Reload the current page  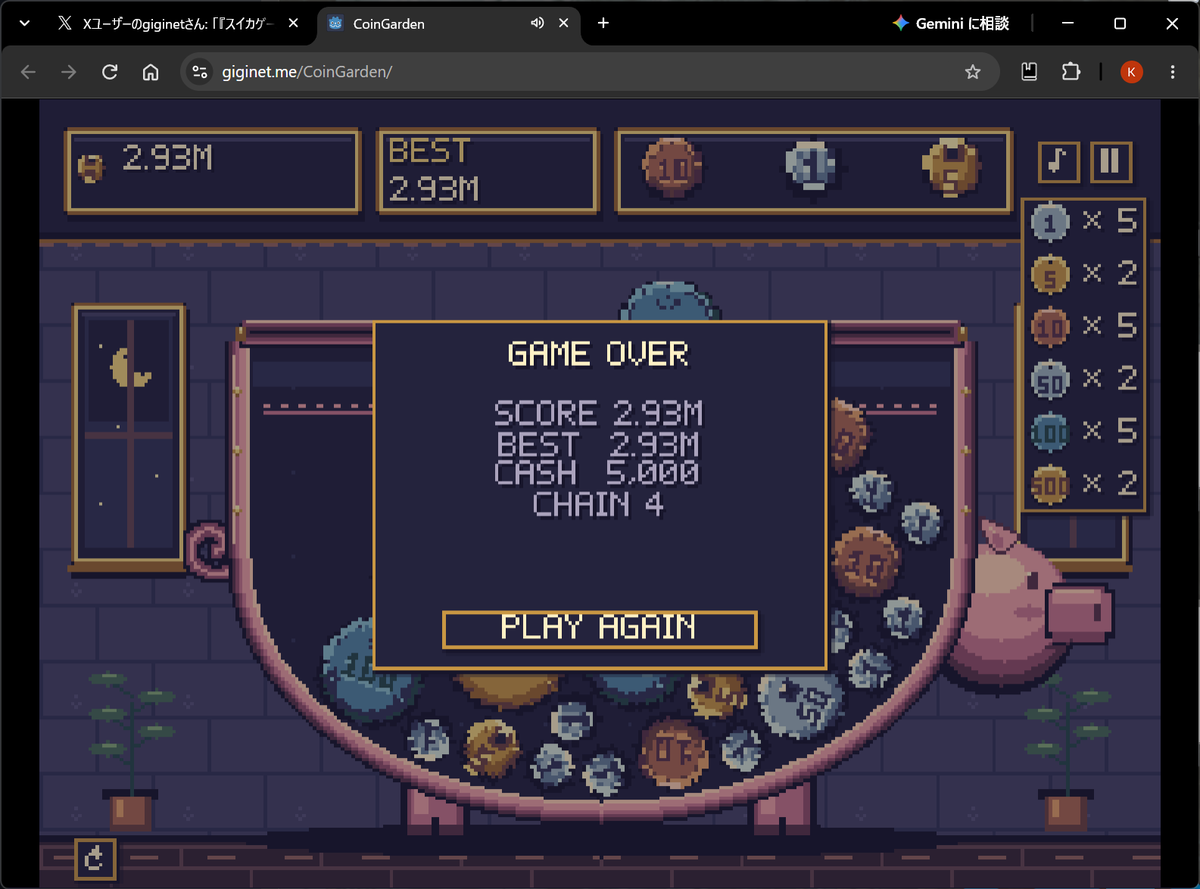coord(110,72)
